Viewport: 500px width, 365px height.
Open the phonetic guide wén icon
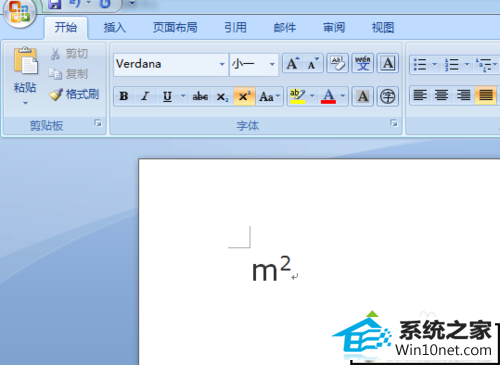pos(363,63)
